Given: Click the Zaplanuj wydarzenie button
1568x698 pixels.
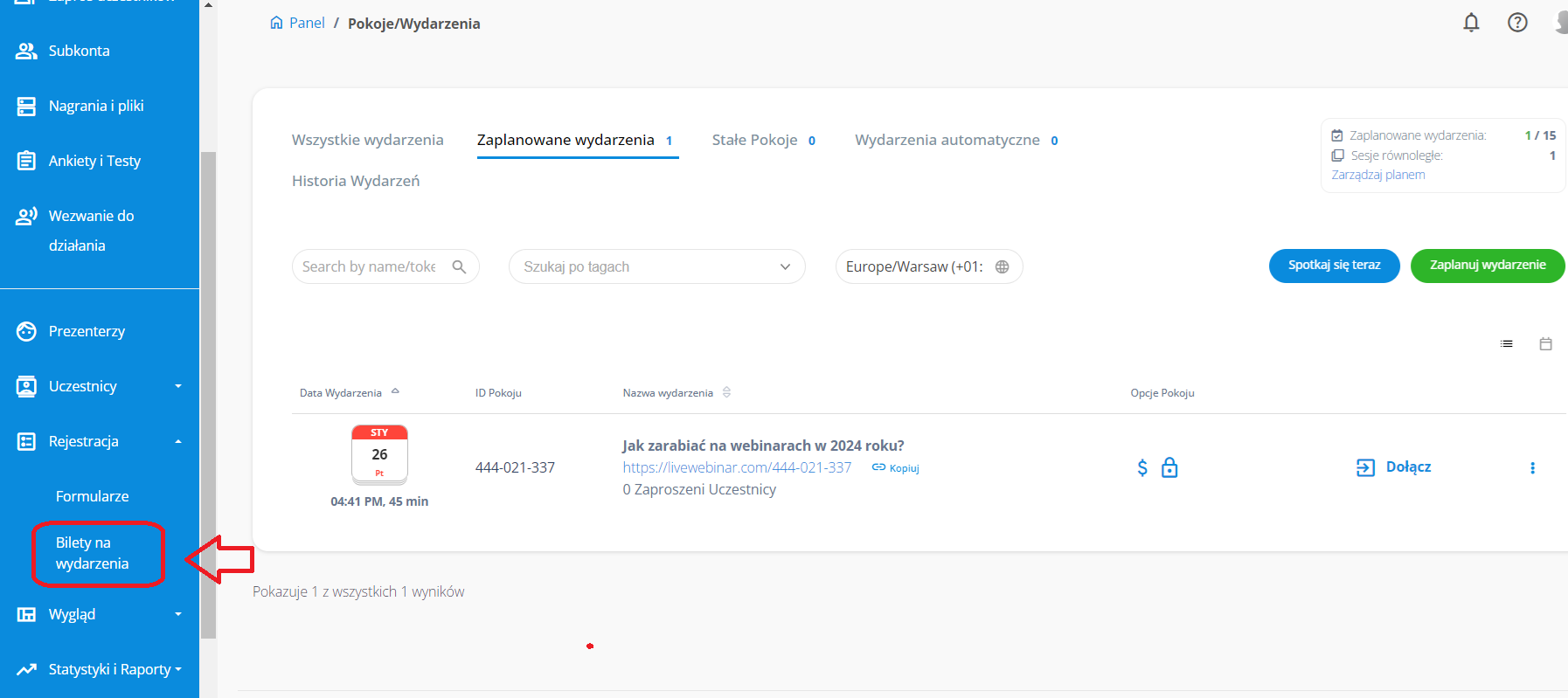Looking at the screenshot, I should point(1487,266).
